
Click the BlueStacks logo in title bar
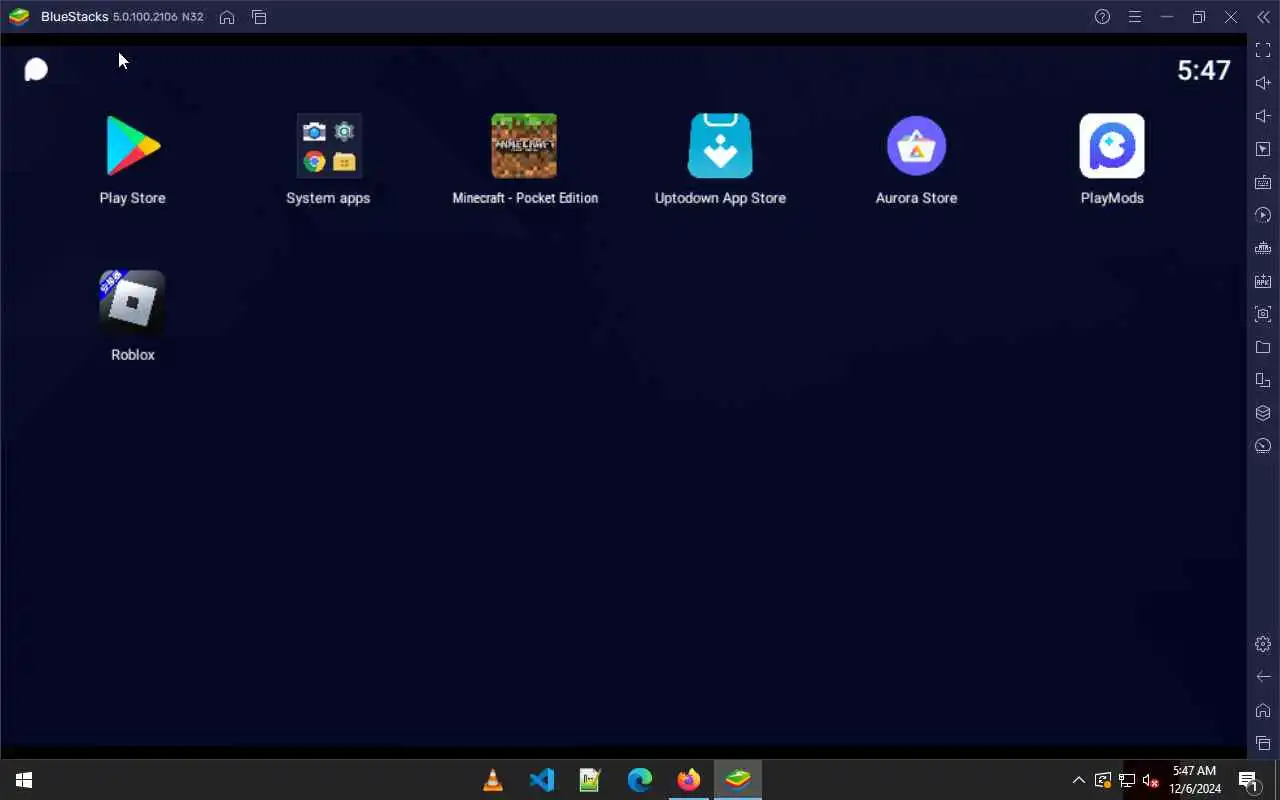pyautogui.click(x=19, y=17)
